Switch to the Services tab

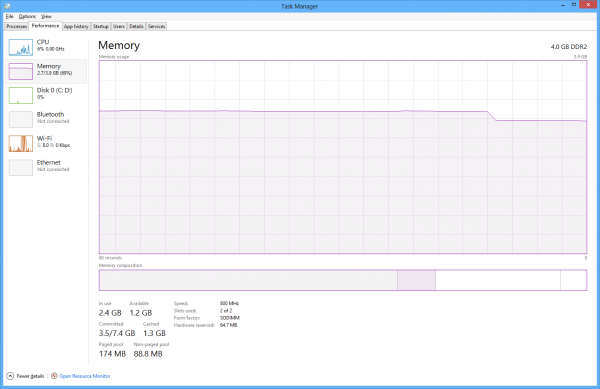[x=157, y=26]
